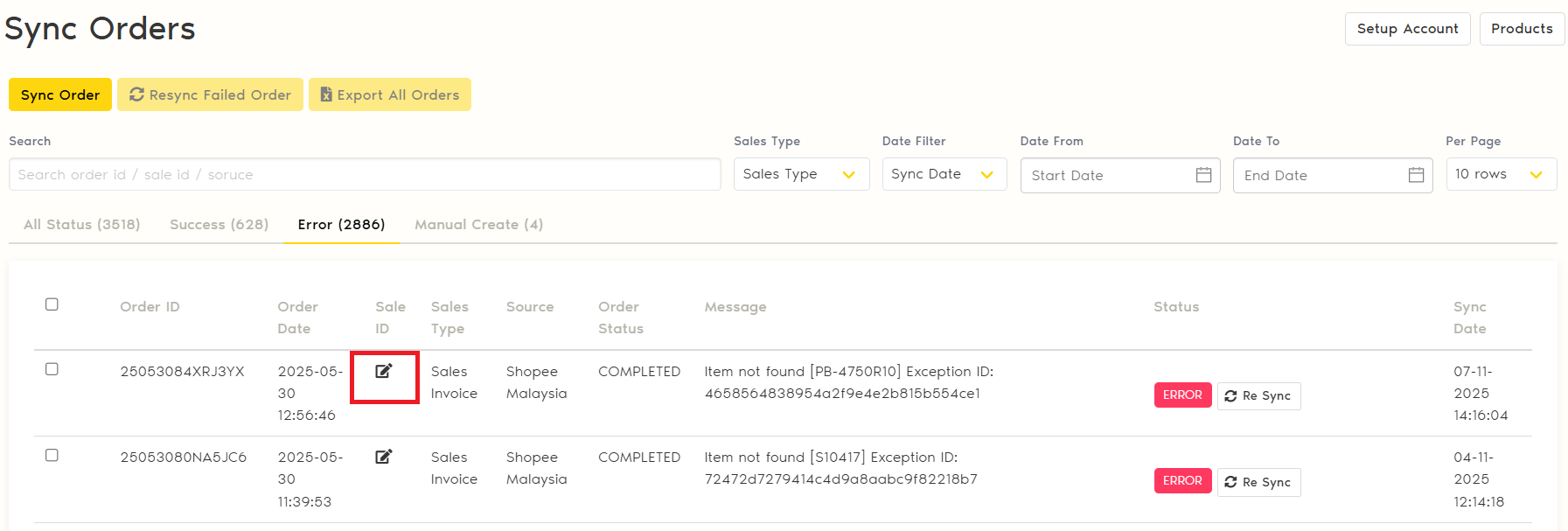Click Re Sync for the second error order

click(x=1258, y=482)
